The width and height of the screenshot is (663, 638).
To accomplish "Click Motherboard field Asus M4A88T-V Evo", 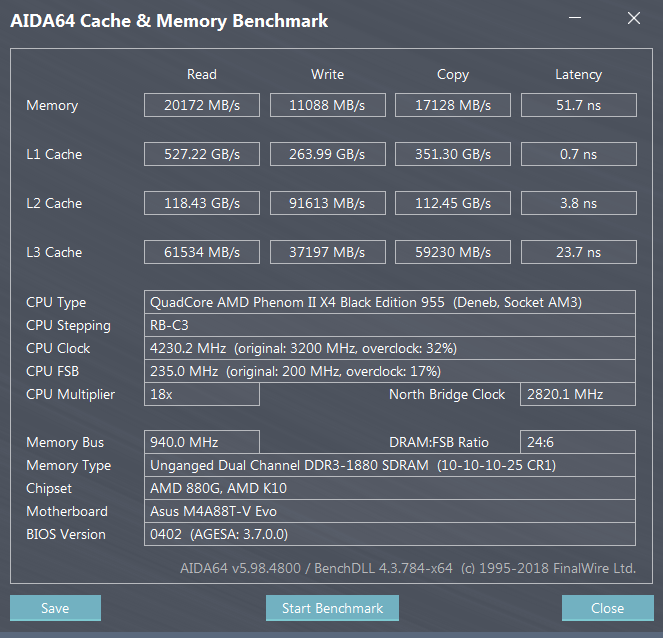I will coord(390,511).
